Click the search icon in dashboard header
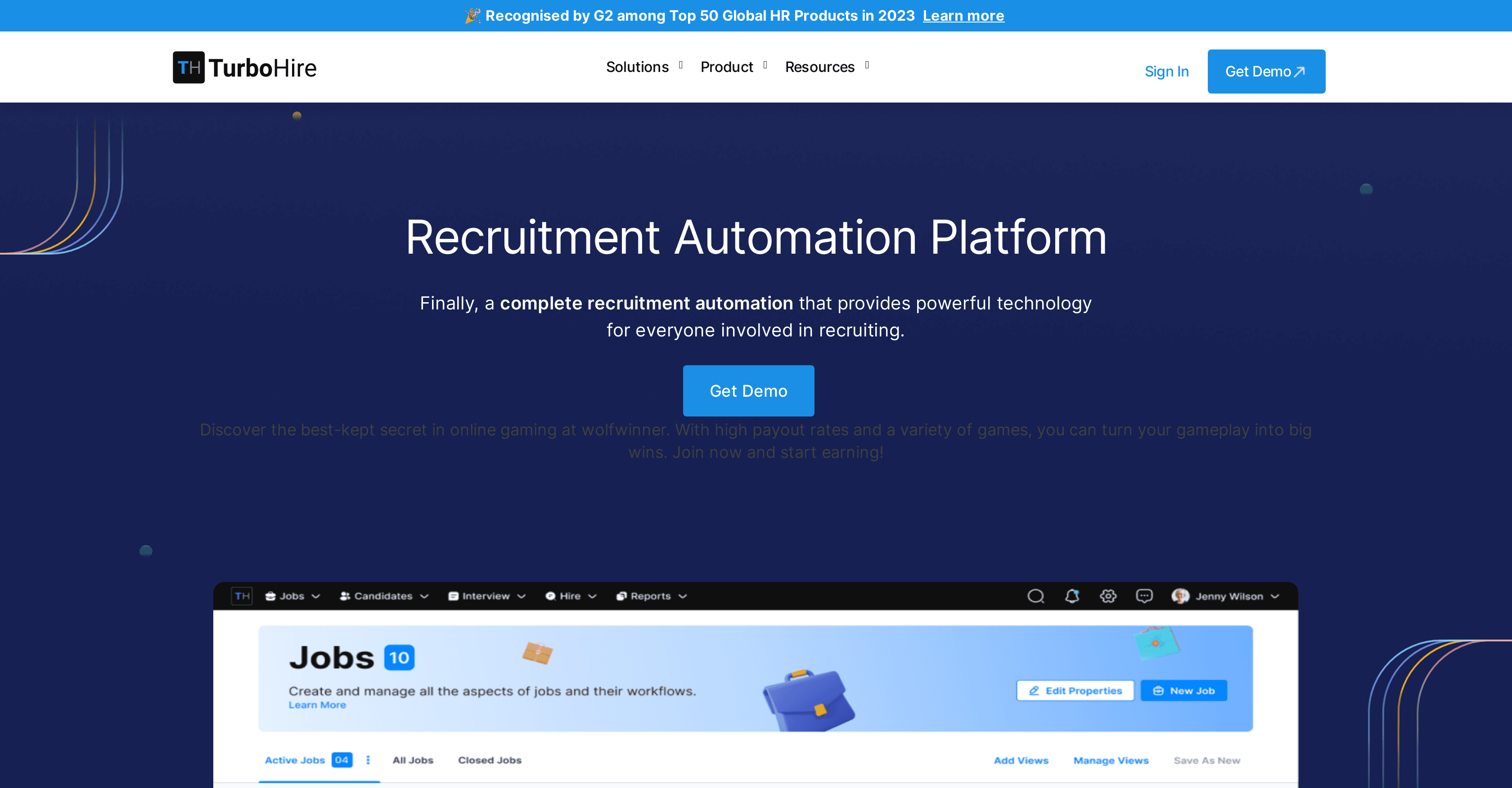Screen dimensions: 1512x788 1035,596
